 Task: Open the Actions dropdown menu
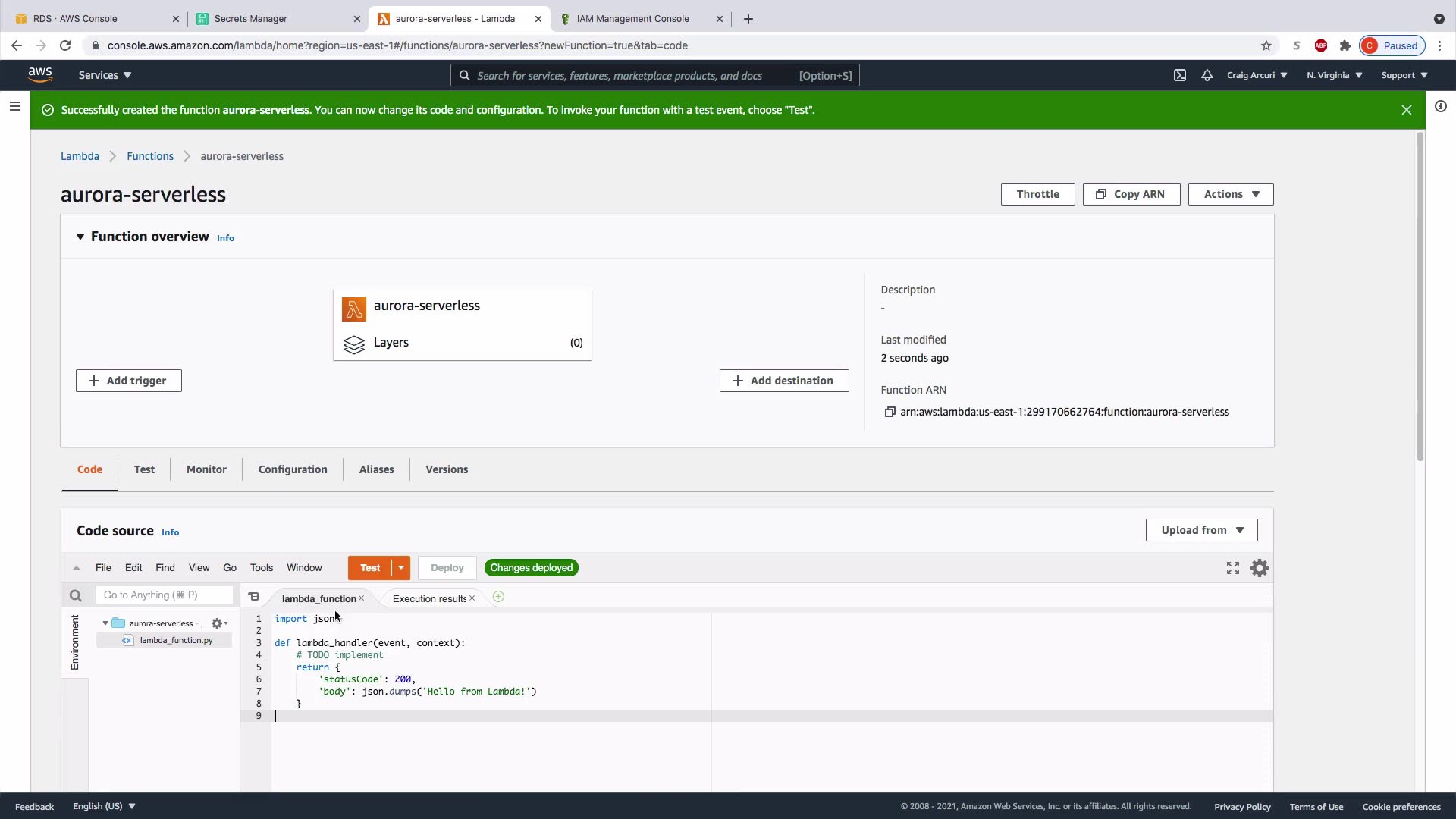coord(1230,194)
